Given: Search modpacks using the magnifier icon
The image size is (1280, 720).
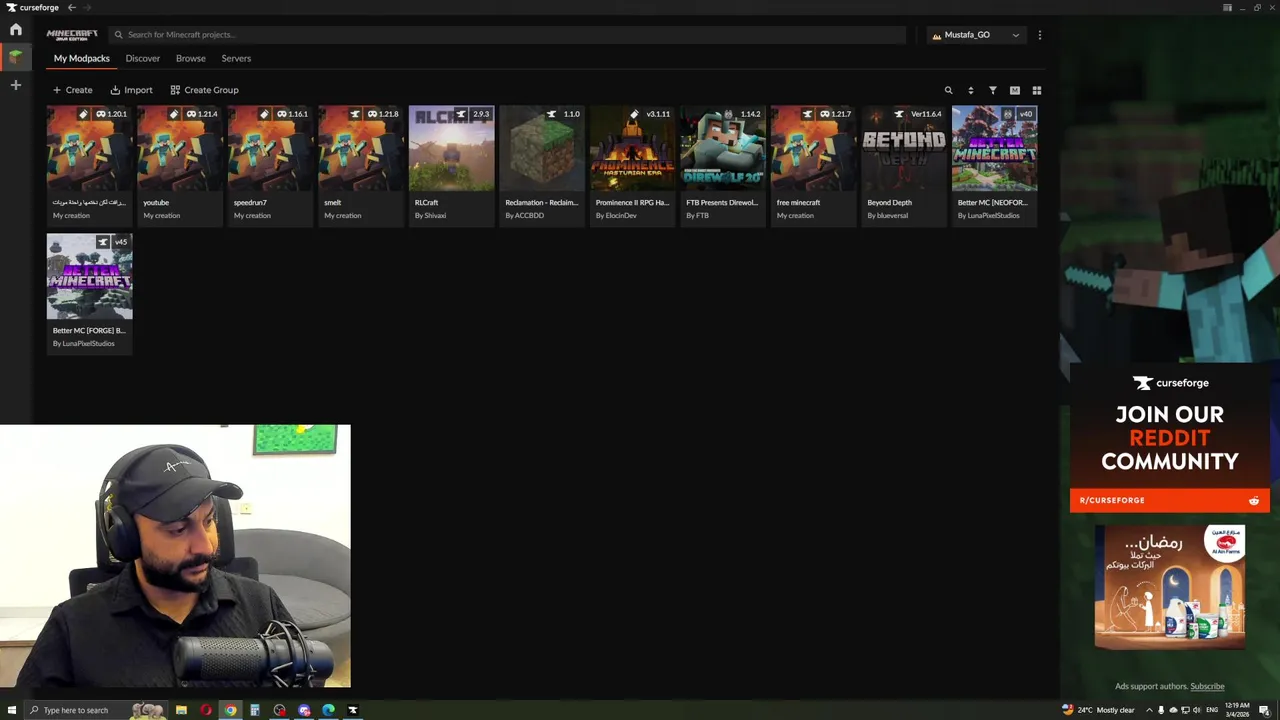Looking at the screenshot, I should coord(949,90).
